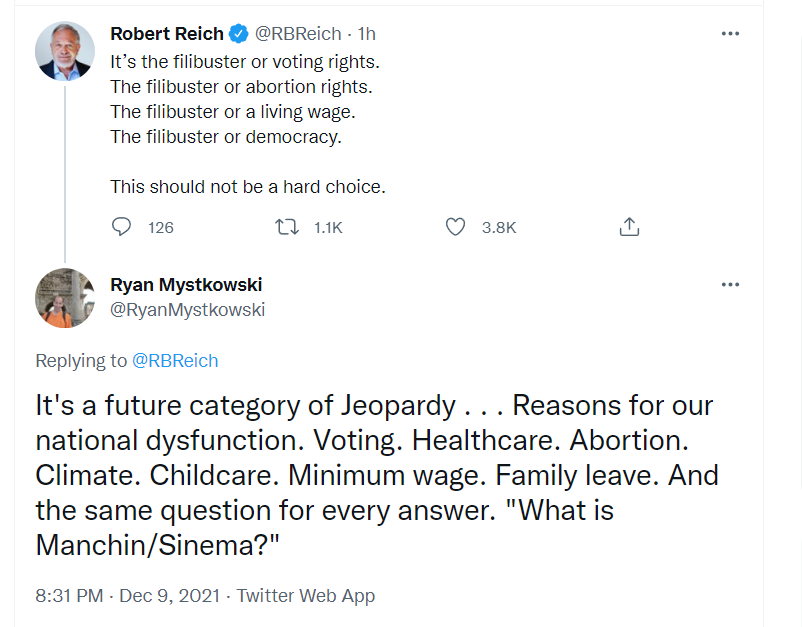Click the Twitter Web App source link
The height and width of the screenshot is (627, 802).
point(305,596)
